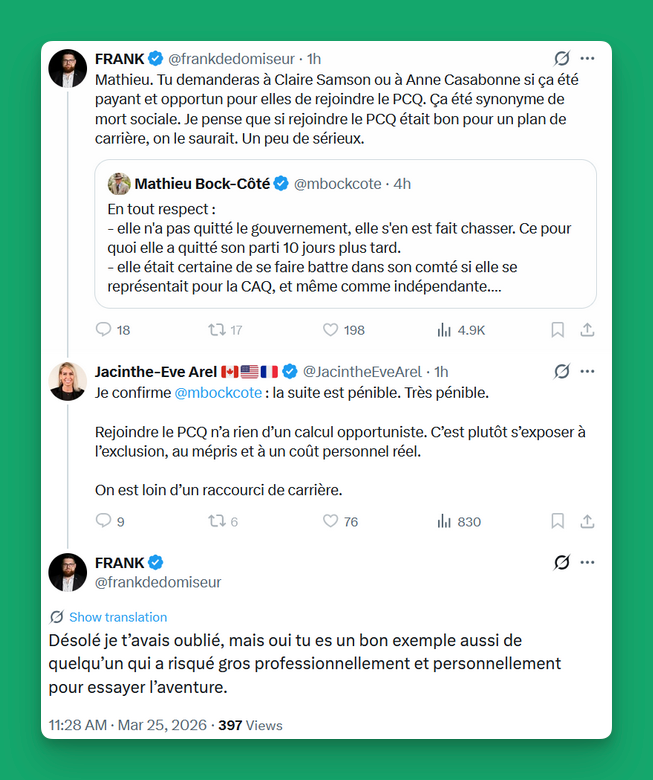Open the @mbockcote mention link
The height and width of the screenshot is (780, 653).
218,393
